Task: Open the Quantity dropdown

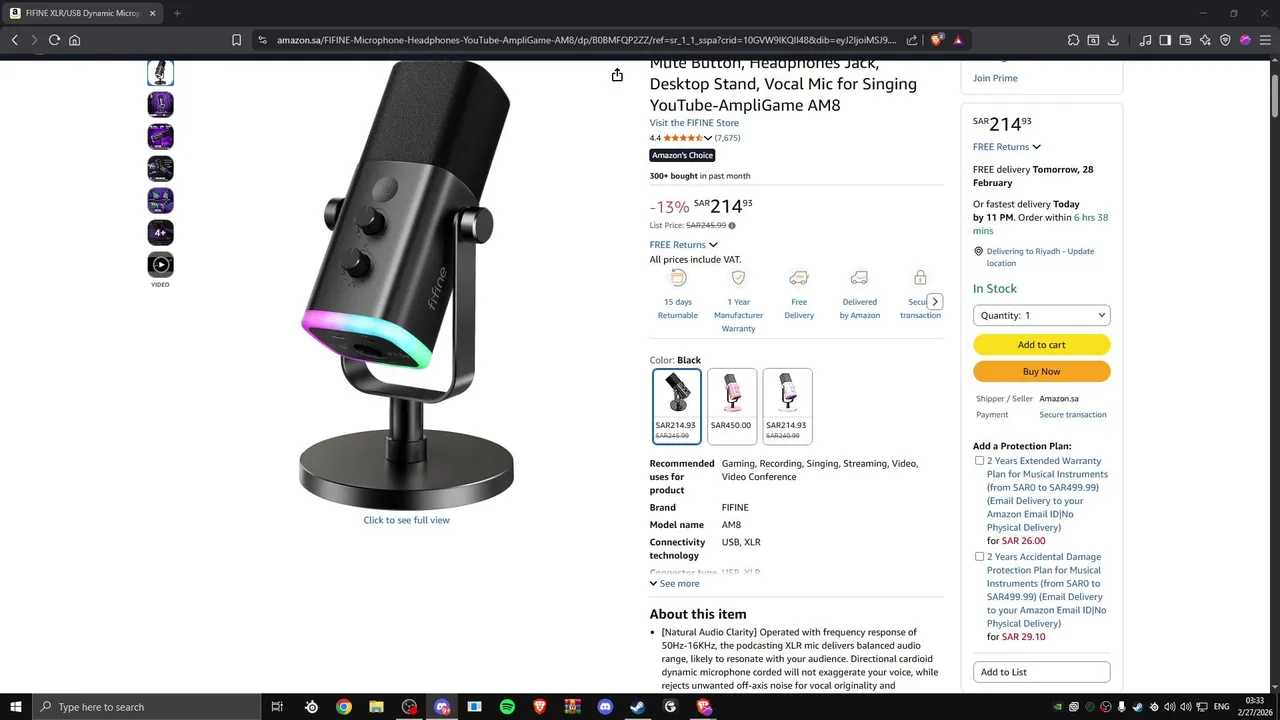Action: click(1041, 315)
